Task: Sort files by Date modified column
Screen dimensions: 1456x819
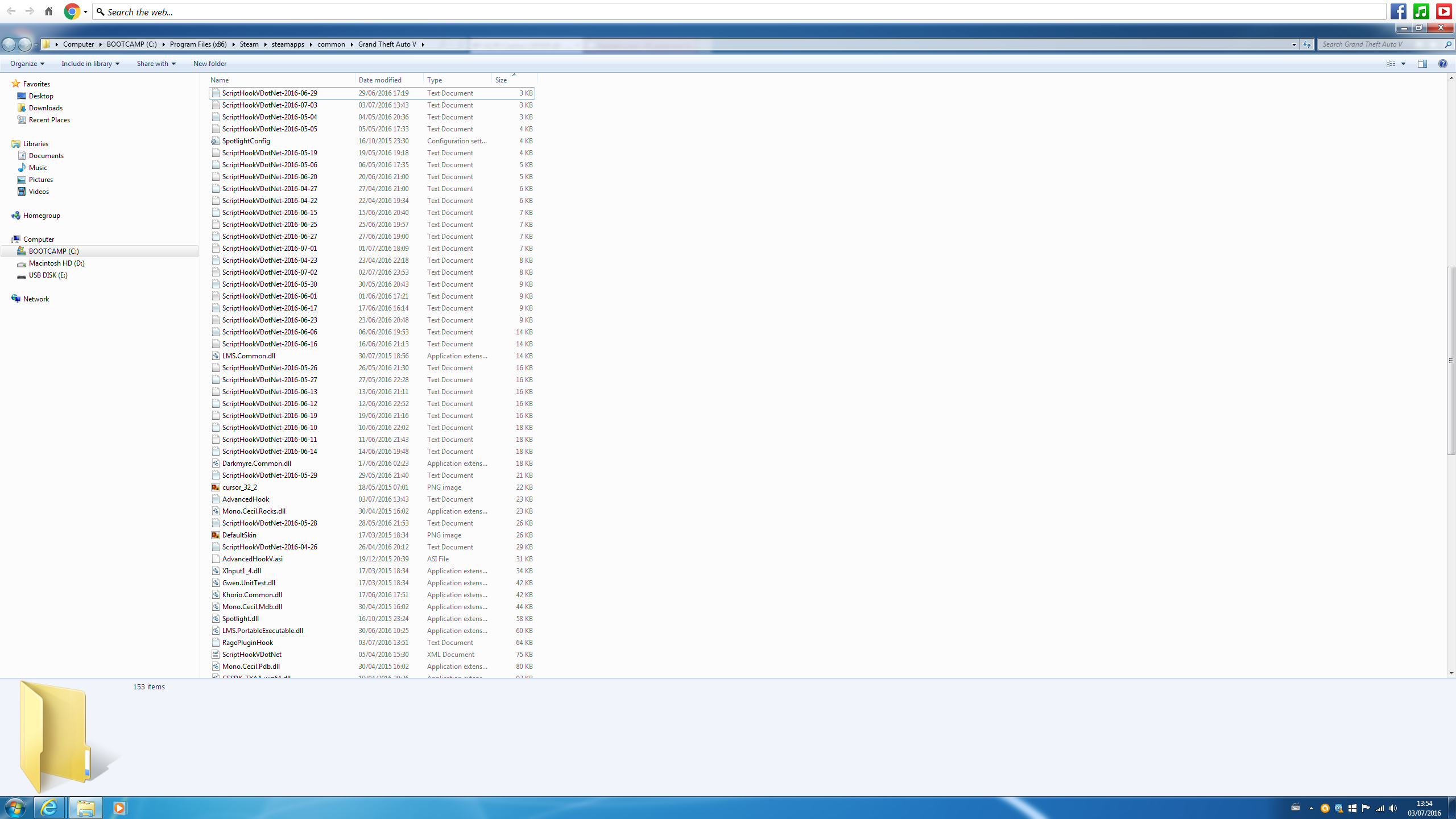Action: coord(380,80)
